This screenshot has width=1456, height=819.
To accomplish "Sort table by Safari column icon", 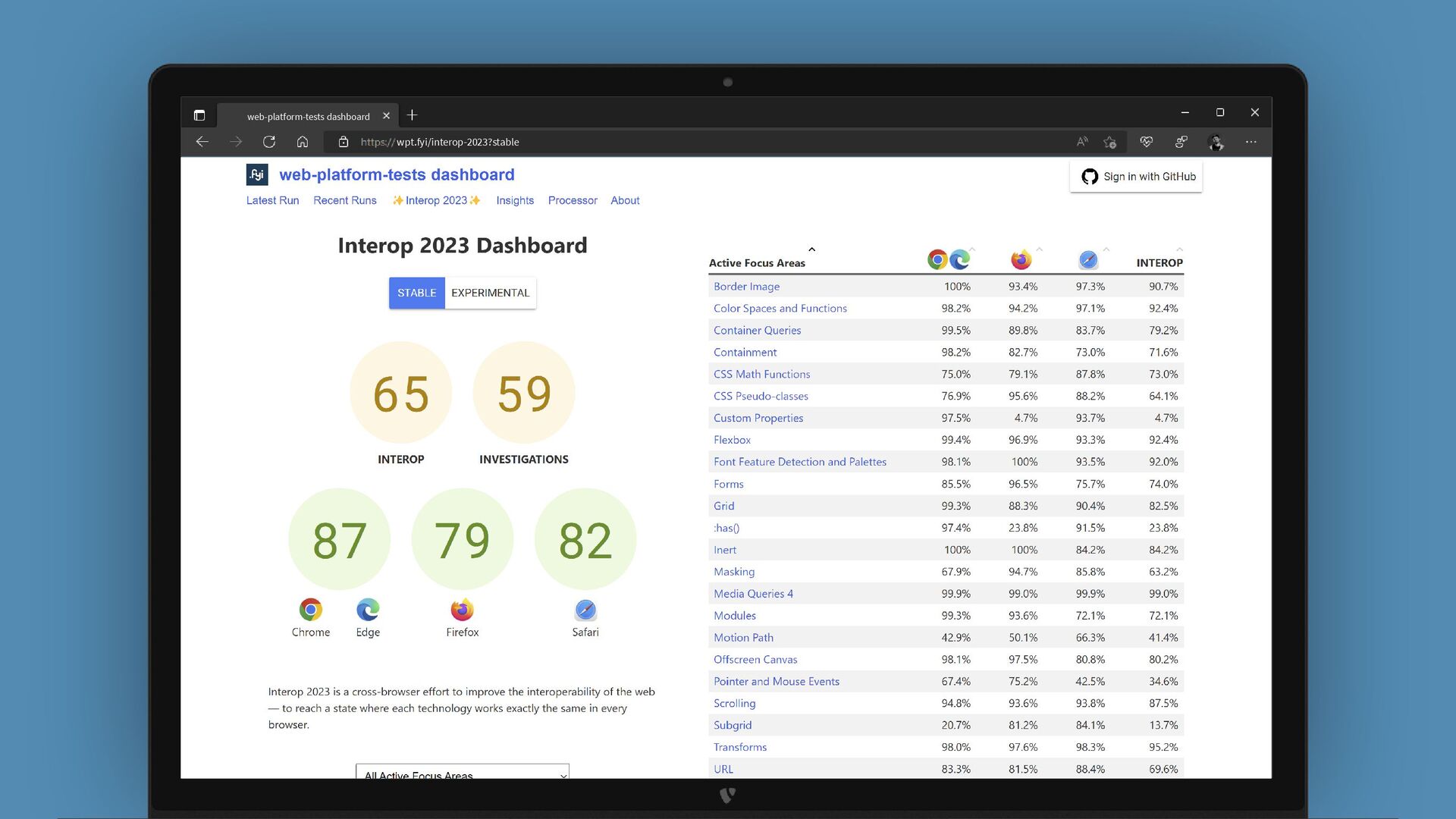I will tap(1088, 259).
